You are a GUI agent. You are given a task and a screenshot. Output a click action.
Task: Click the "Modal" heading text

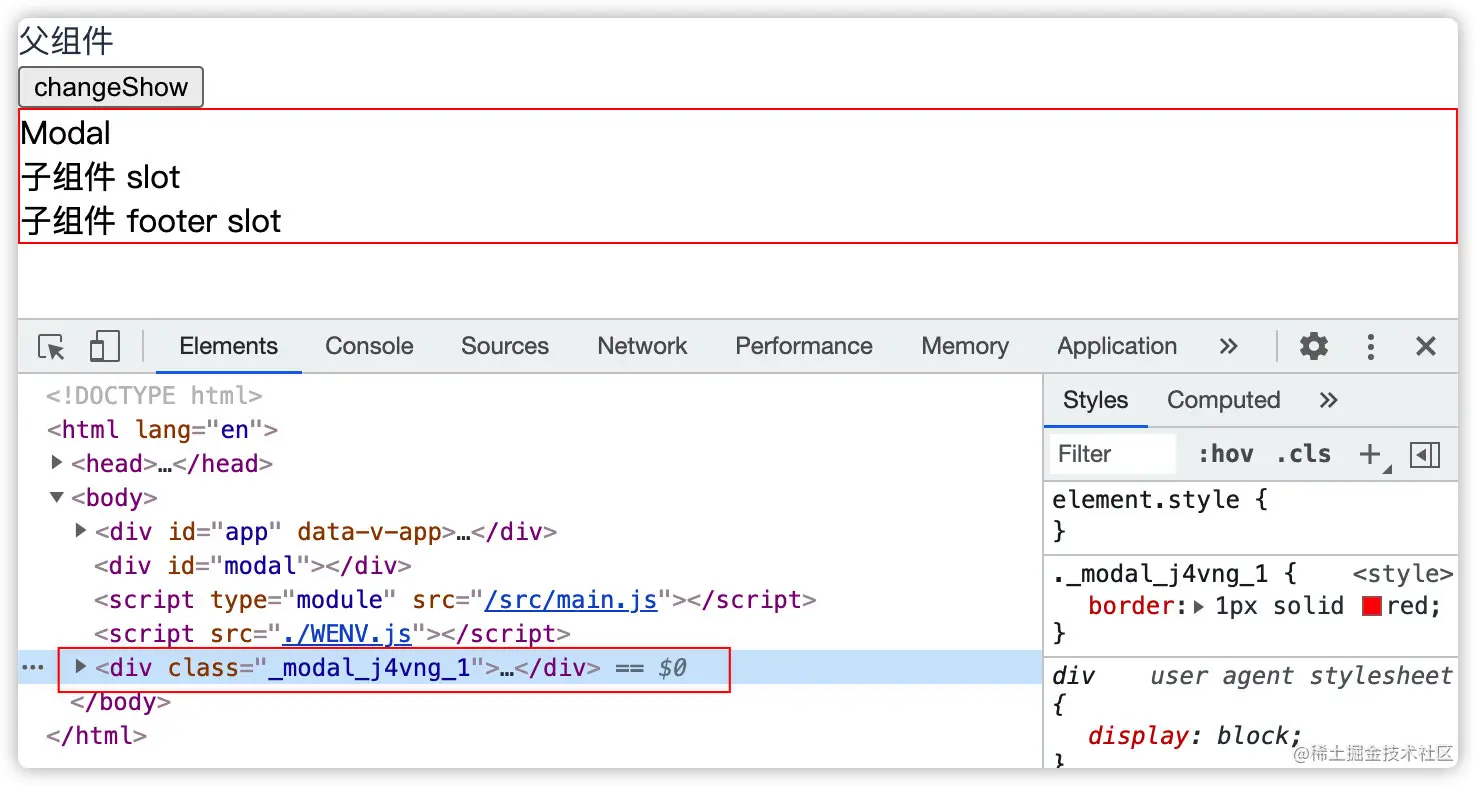click(66, 133)
